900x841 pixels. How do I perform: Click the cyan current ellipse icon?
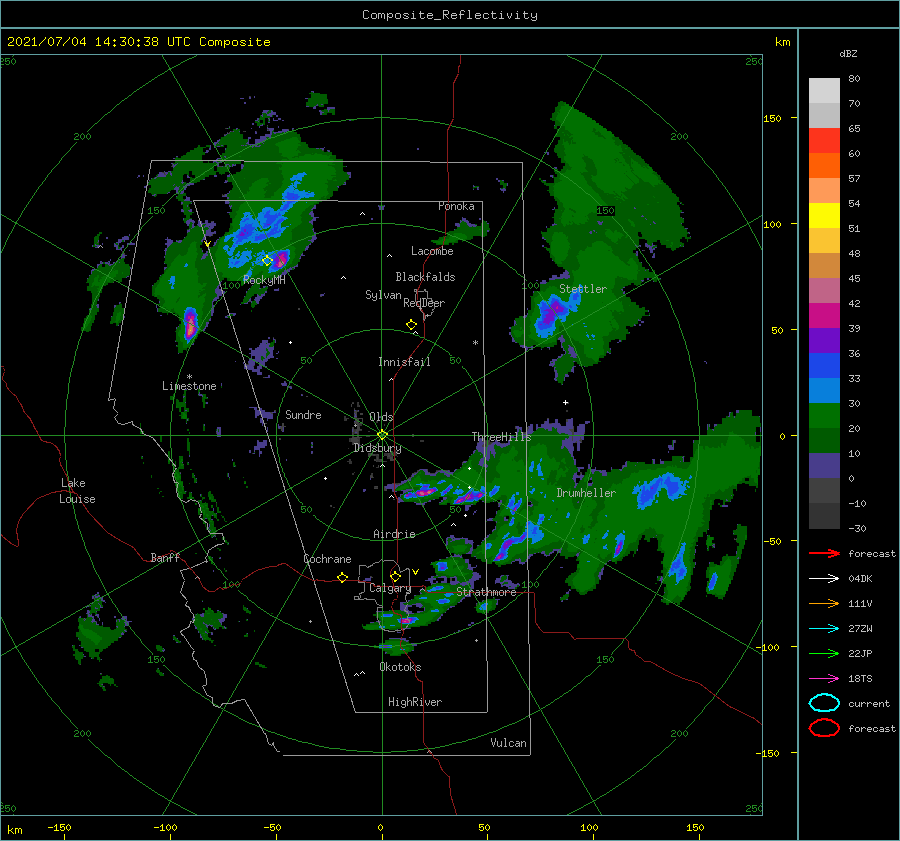coord(824,703)
